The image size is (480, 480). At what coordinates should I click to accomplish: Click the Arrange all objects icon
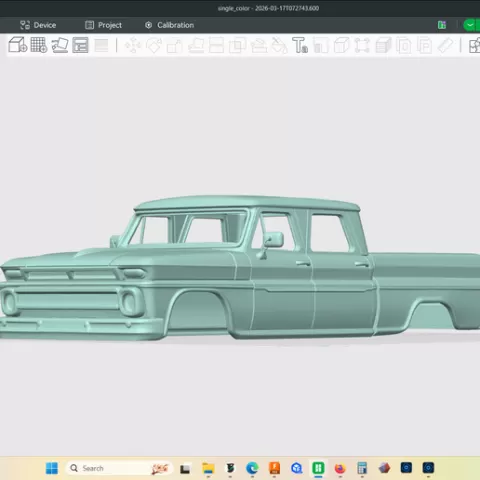(80, 45)
